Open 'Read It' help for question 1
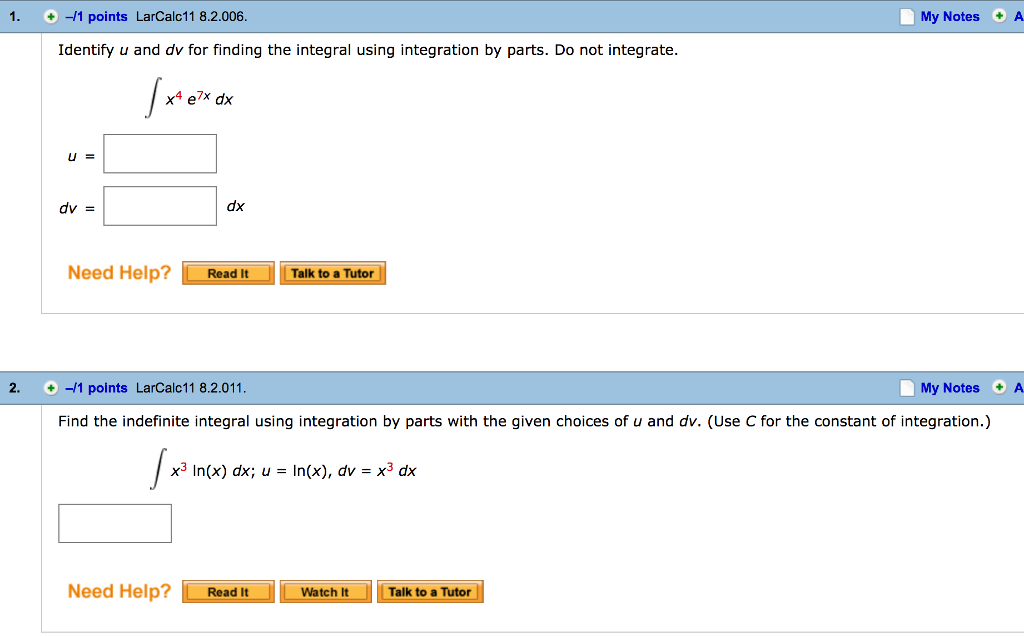This screenshot has width=1024, height=636. (228, 273)
